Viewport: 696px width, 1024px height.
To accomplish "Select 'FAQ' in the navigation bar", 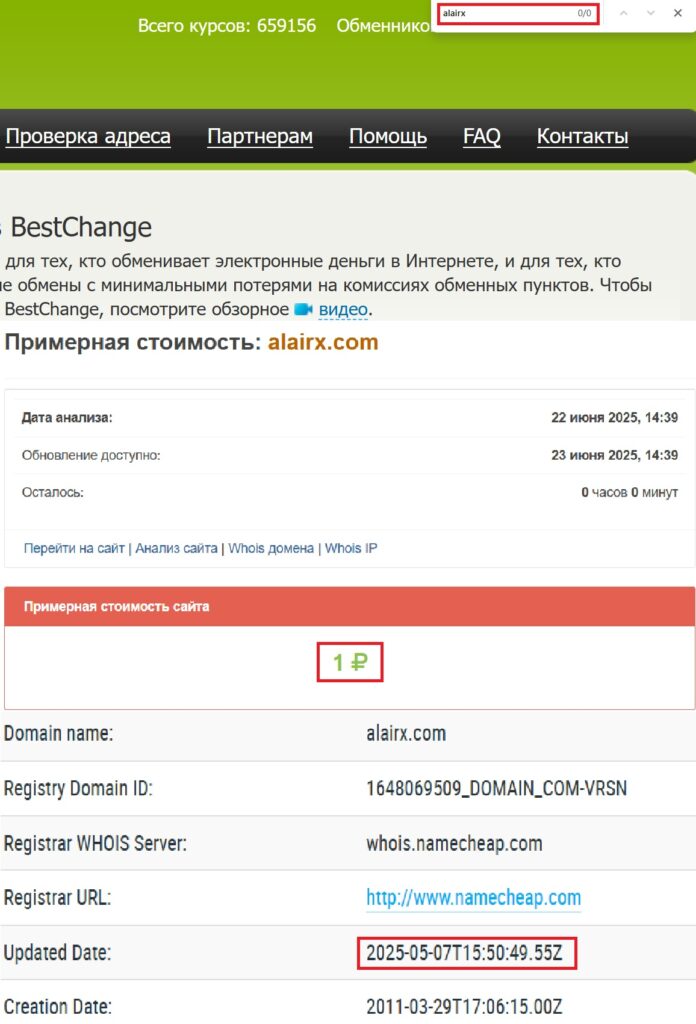I will coord(482,137).
